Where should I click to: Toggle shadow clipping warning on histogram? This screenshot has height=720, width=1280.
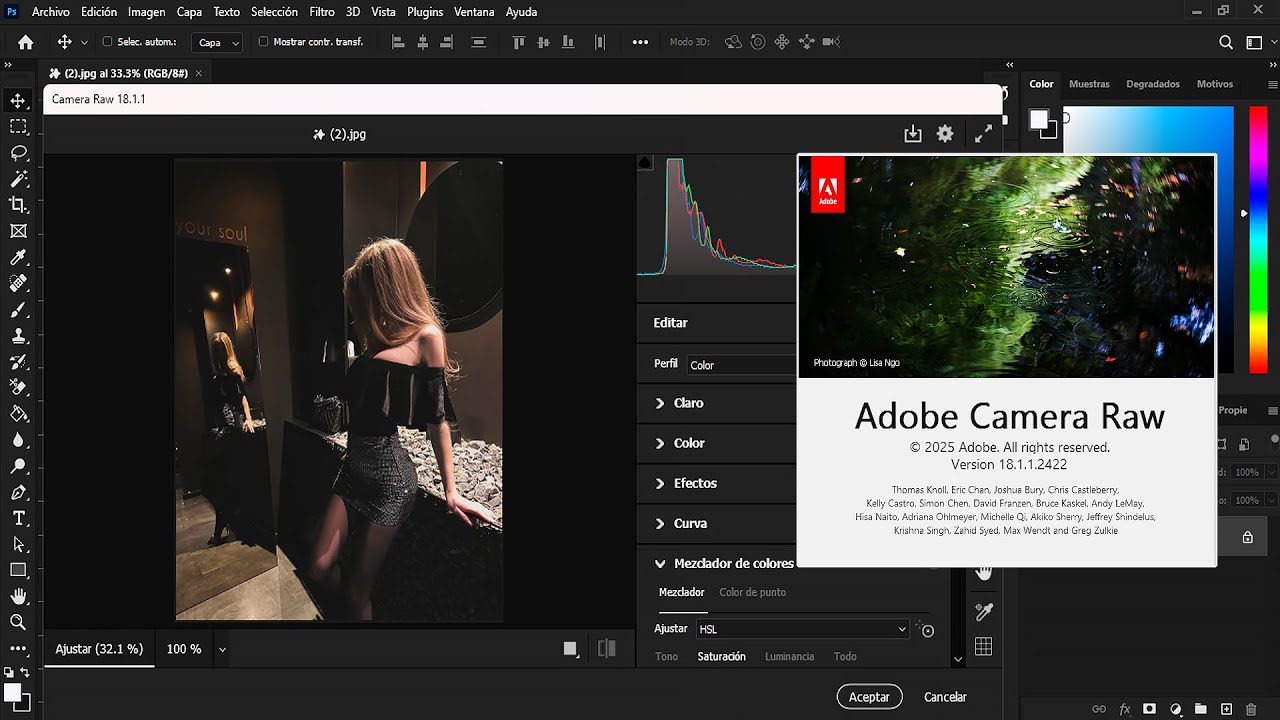tap(645, 163)
